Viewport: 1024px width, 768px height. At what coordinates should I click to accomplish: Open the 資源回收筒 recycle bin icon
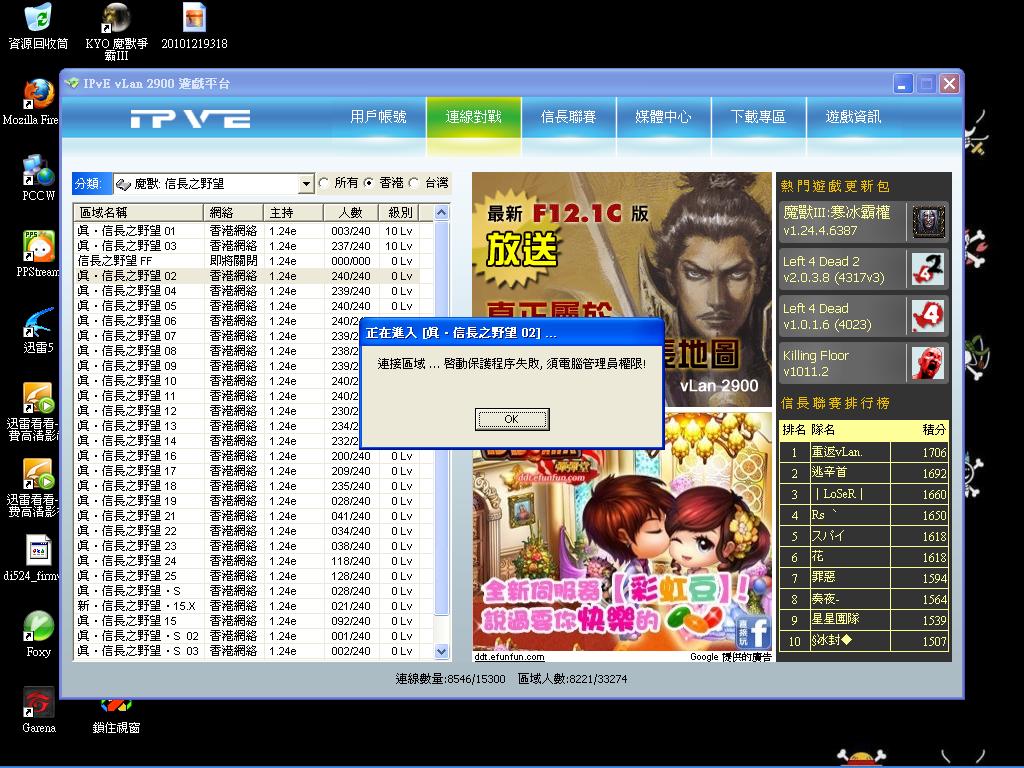(38, 18)
